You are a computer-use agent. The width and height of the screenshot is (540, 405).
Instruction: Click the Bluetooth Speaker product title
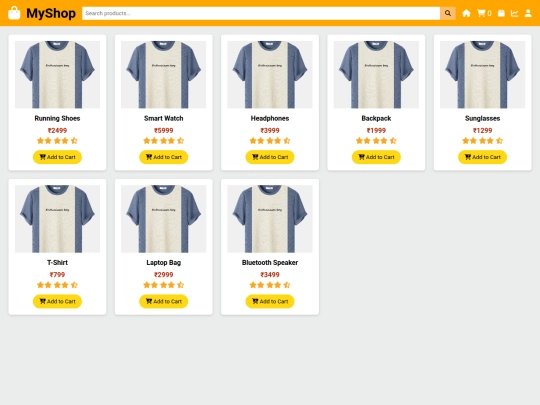point(270,263)
